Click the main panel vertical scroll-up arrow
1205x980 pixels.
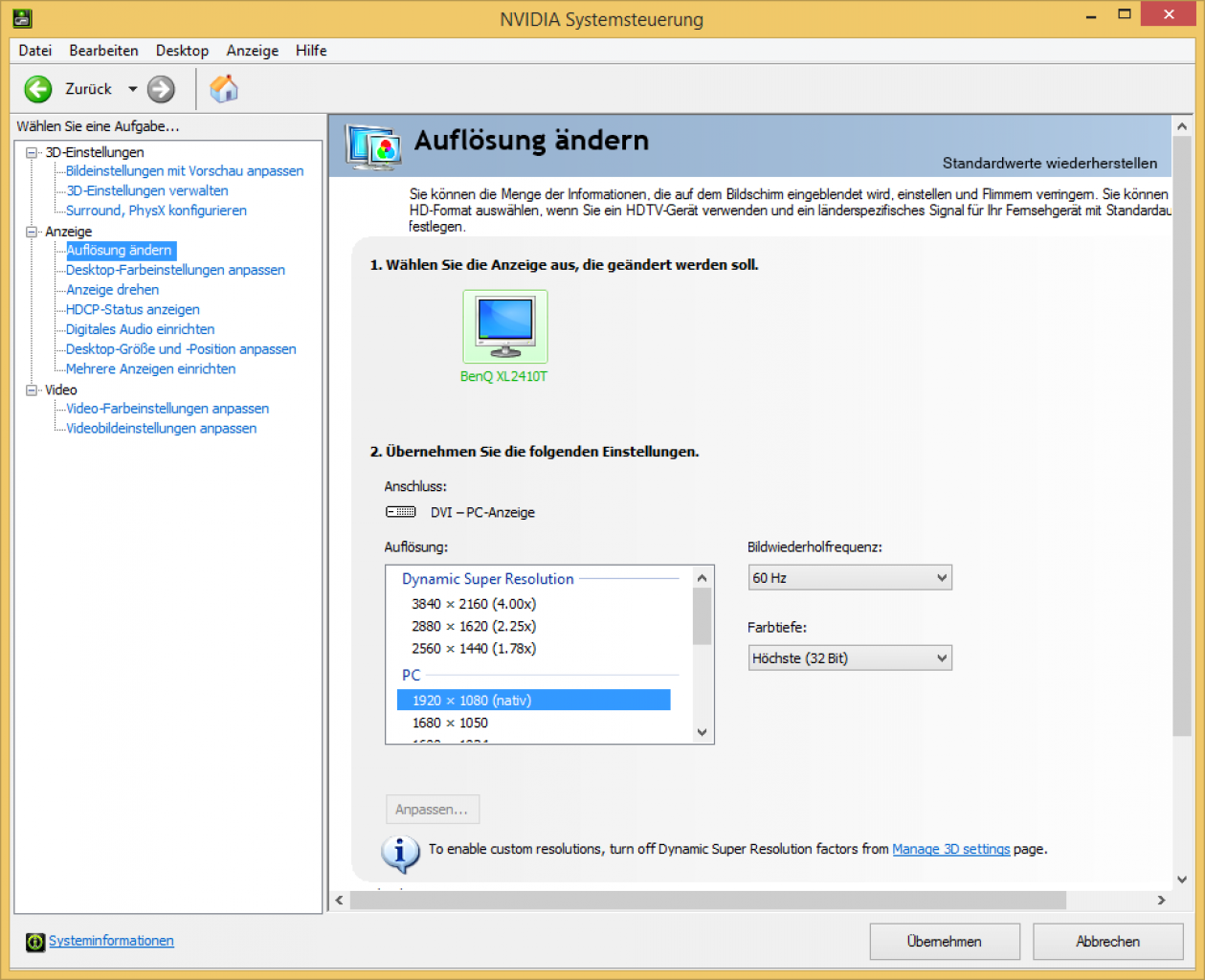1182,126
